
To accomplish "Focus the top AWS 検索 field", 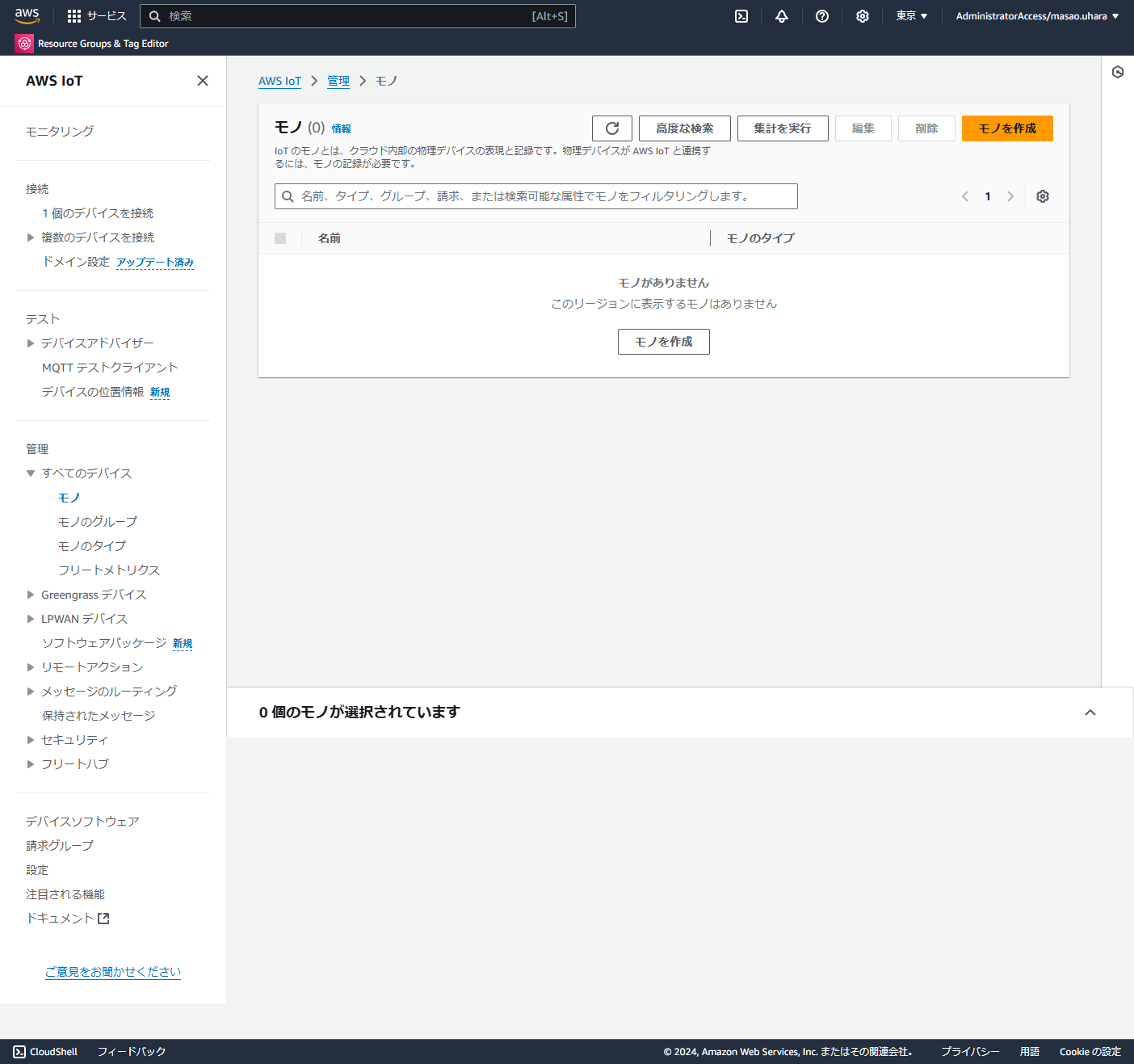I will click(358, 16).
